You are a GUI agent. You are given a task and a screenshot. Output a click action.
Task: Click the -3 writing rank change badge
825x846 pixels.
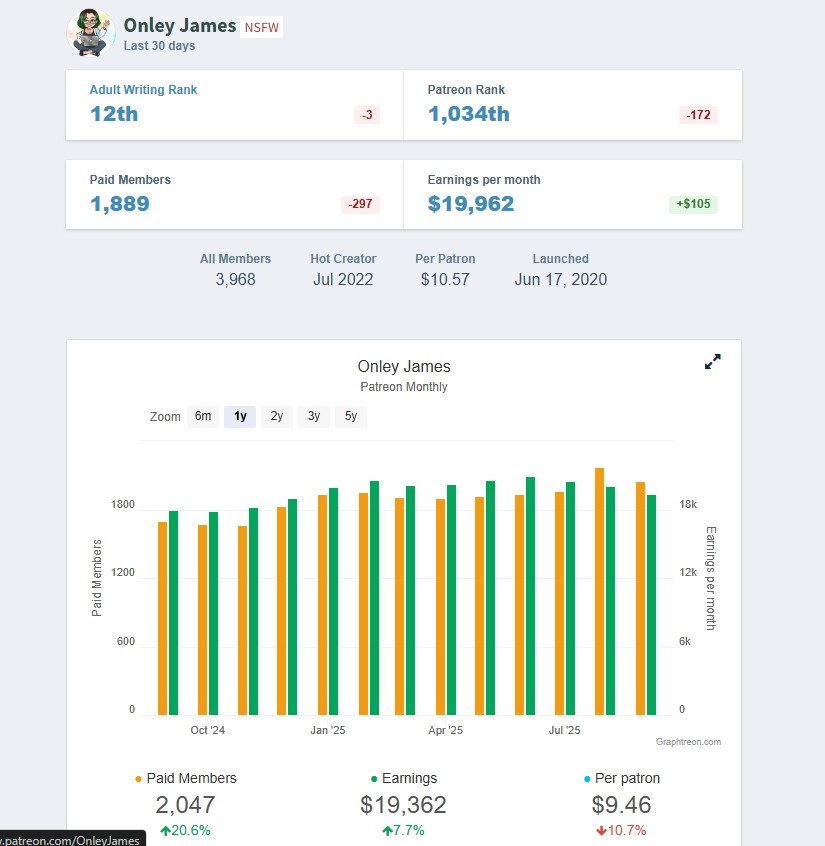367,115
